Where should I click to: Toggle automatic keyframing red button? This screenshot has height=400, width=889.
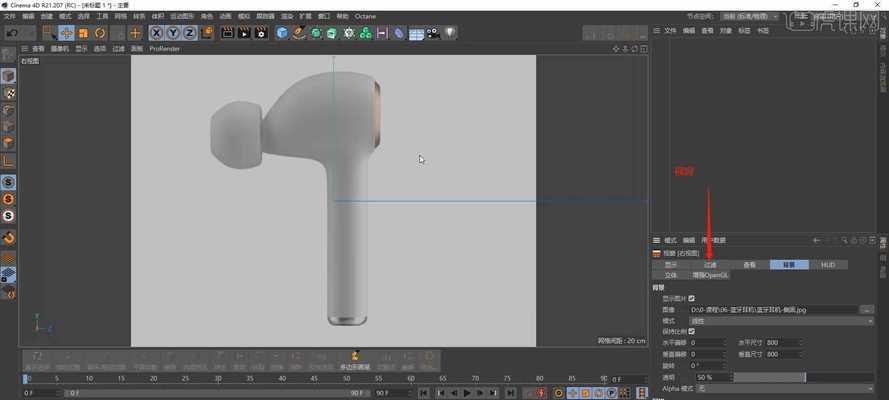pyautogui.click(x=541, y=393)
